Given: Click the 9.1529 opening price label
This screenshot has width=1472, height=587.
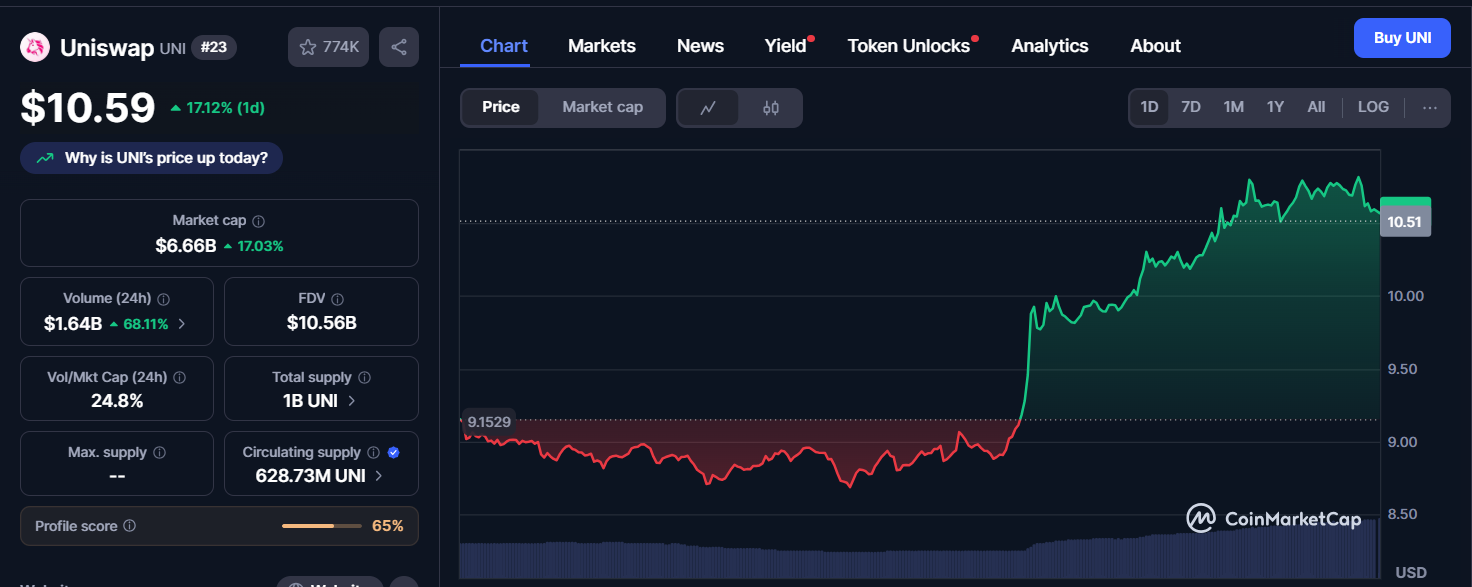Looking at the screenshot, I should click(489, 421).
